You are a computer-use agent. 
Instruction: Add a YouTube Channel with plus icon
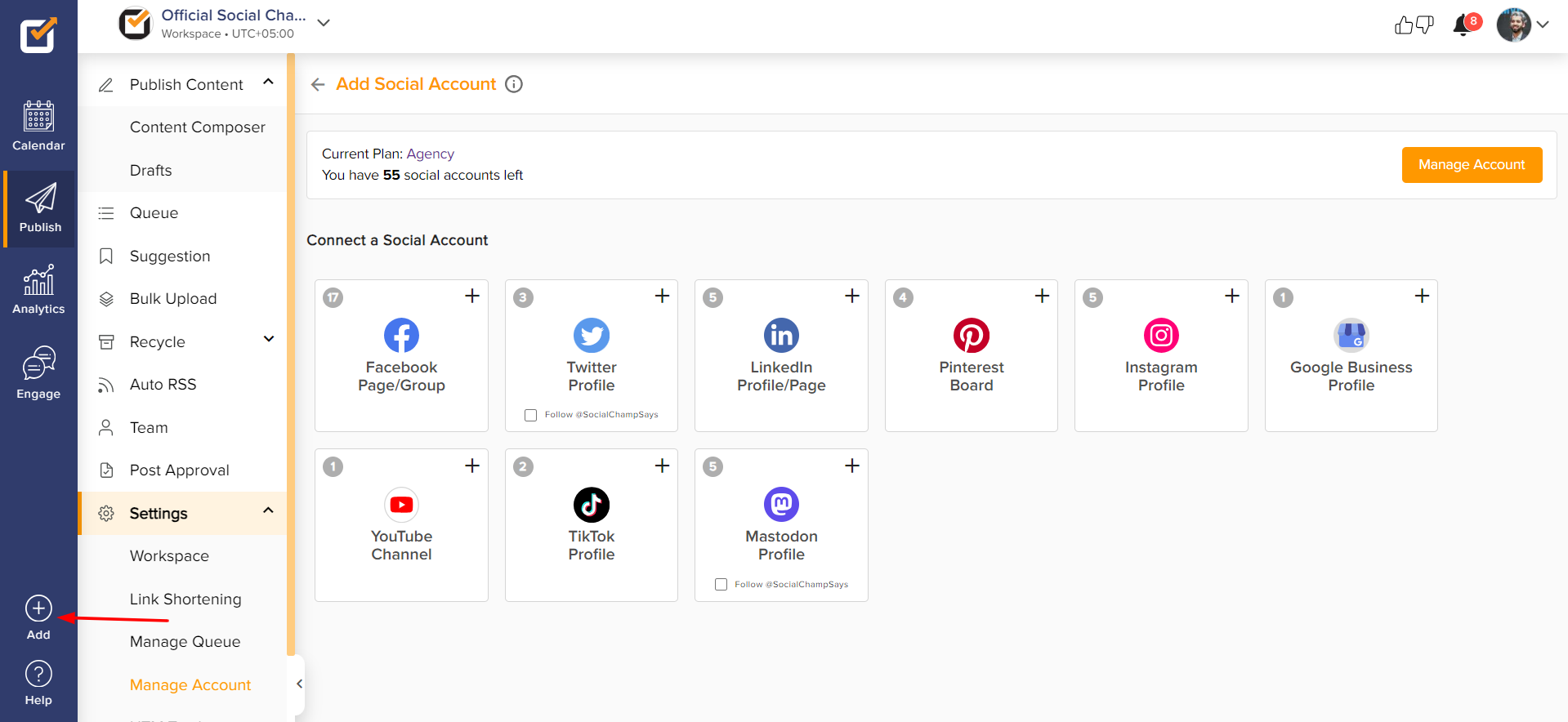tap(472, 466)
